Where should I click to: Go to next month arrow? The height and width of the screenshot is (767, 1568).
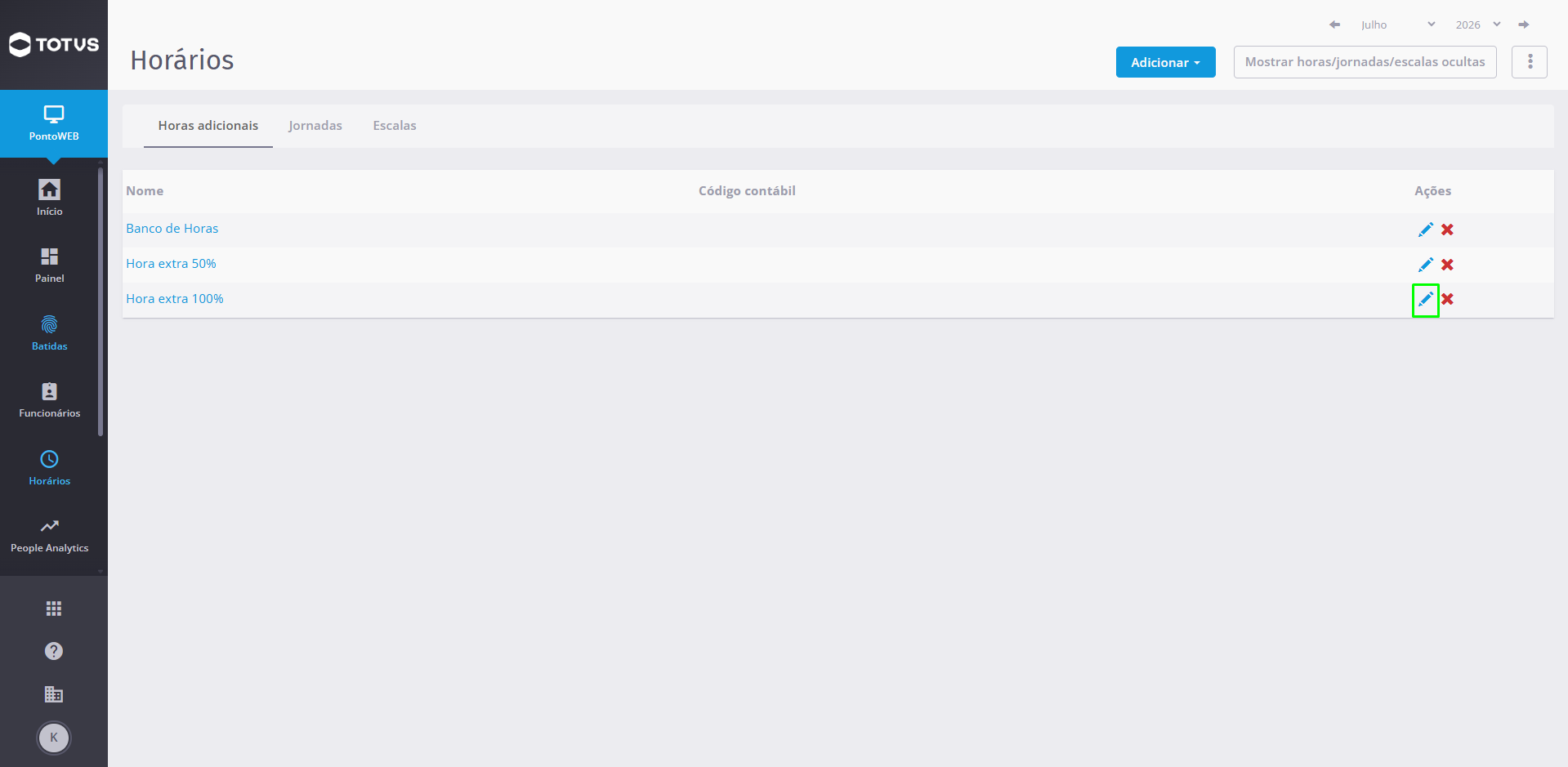pos(1524,25)
